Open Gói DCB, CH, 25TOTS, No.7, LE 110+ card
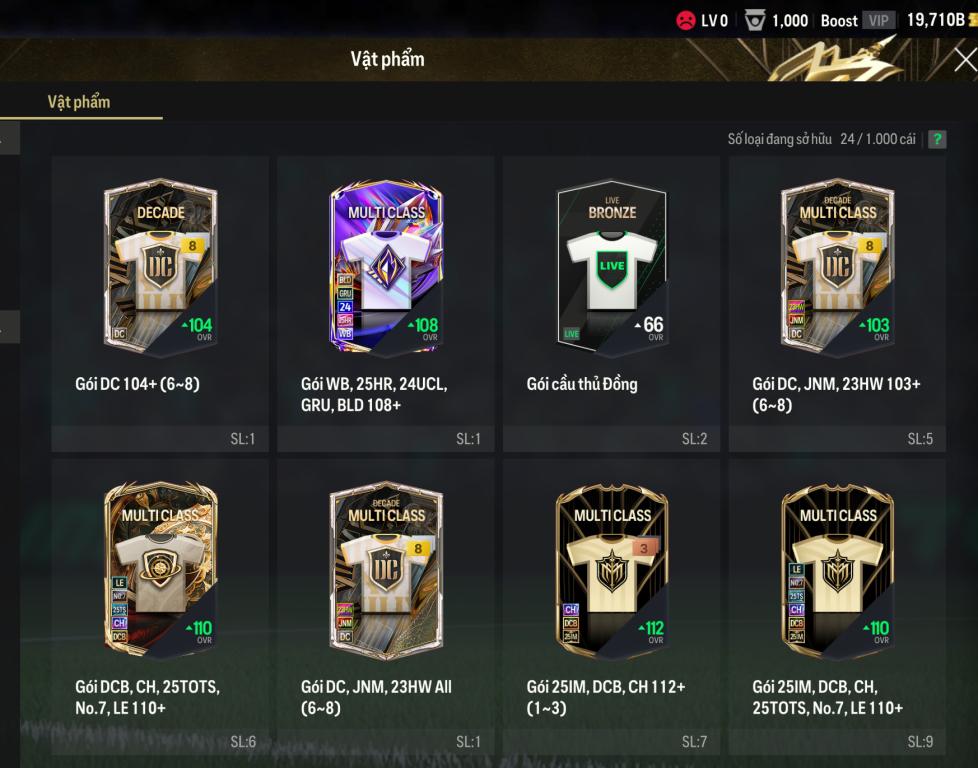The width and height of the screenshot is (978, 768). tap(160, 607)
